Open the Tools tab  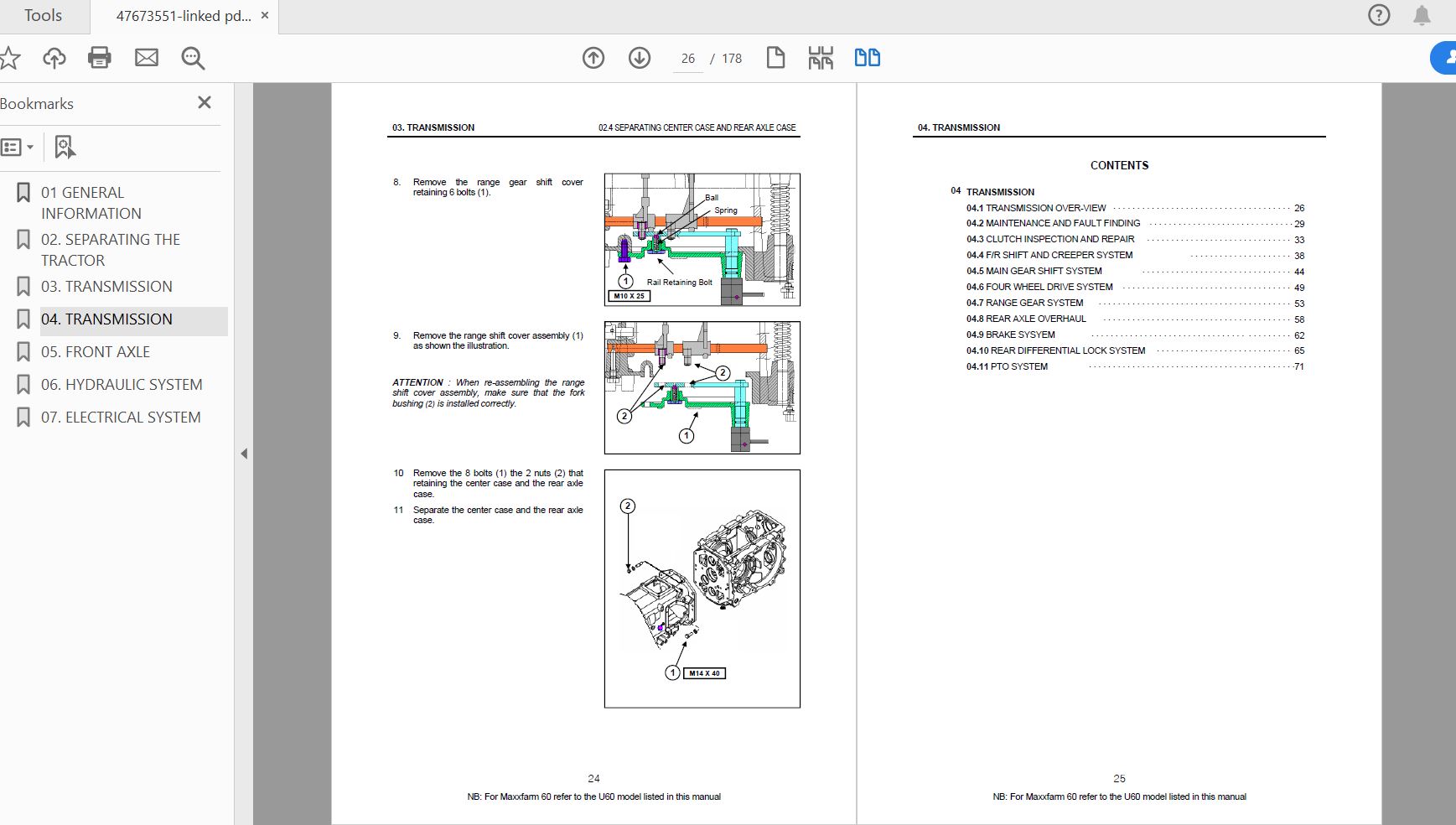pyautogui.click(x=43, y=16)
